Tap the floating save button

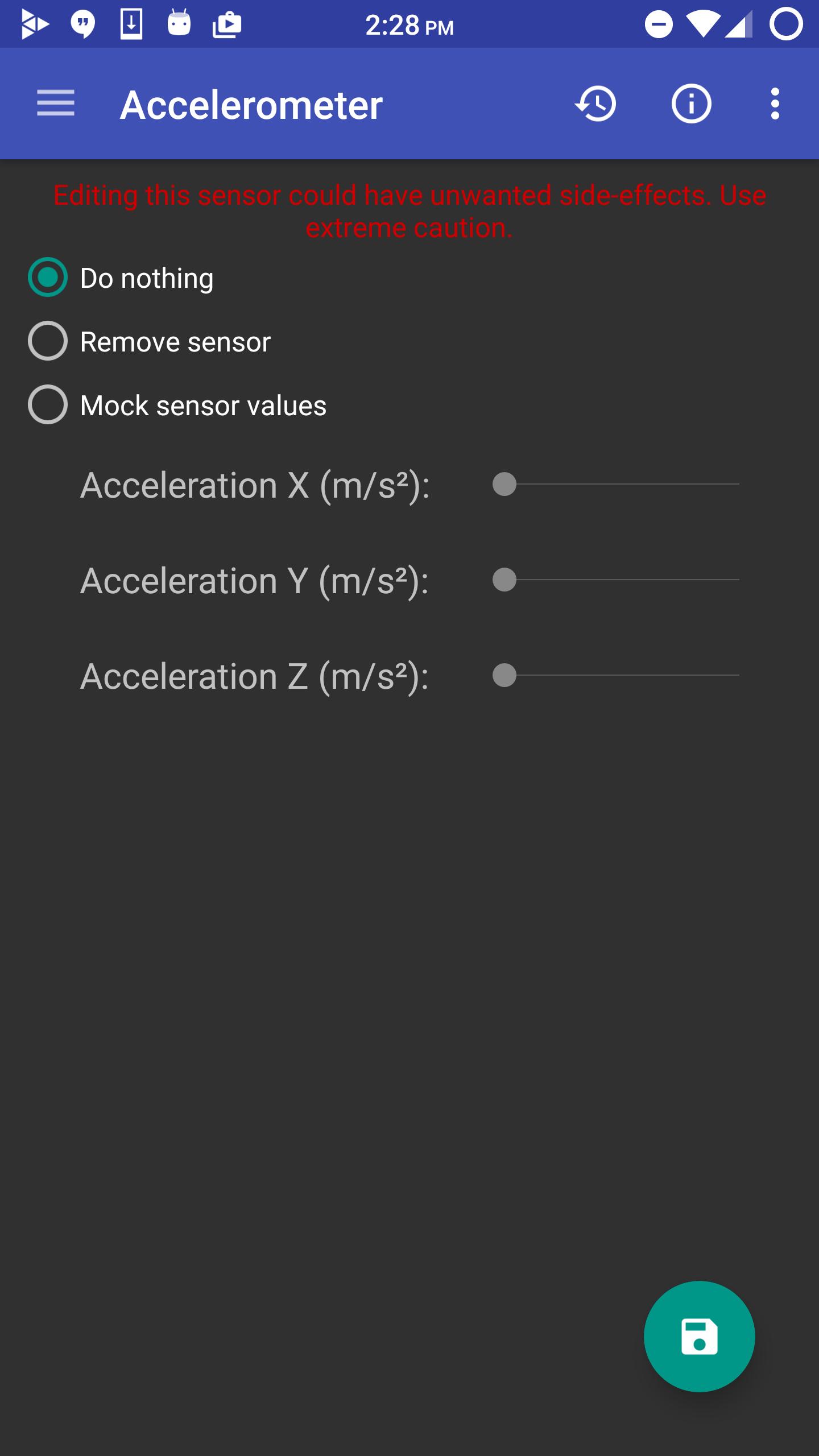pos(699,1336)
